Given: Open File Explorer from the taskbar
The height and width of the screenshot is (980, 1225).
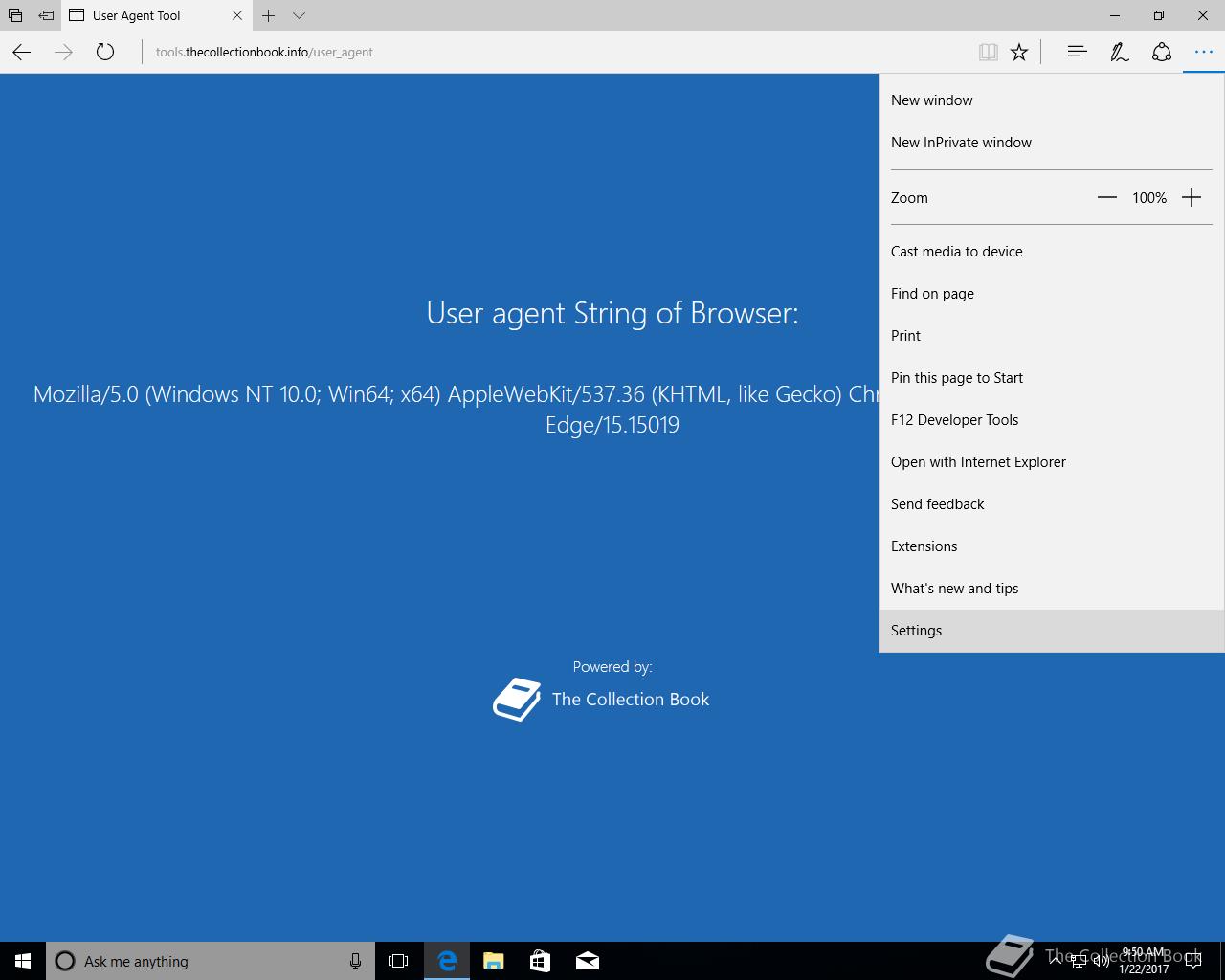Looking at the screenshot, I should 494,961.
